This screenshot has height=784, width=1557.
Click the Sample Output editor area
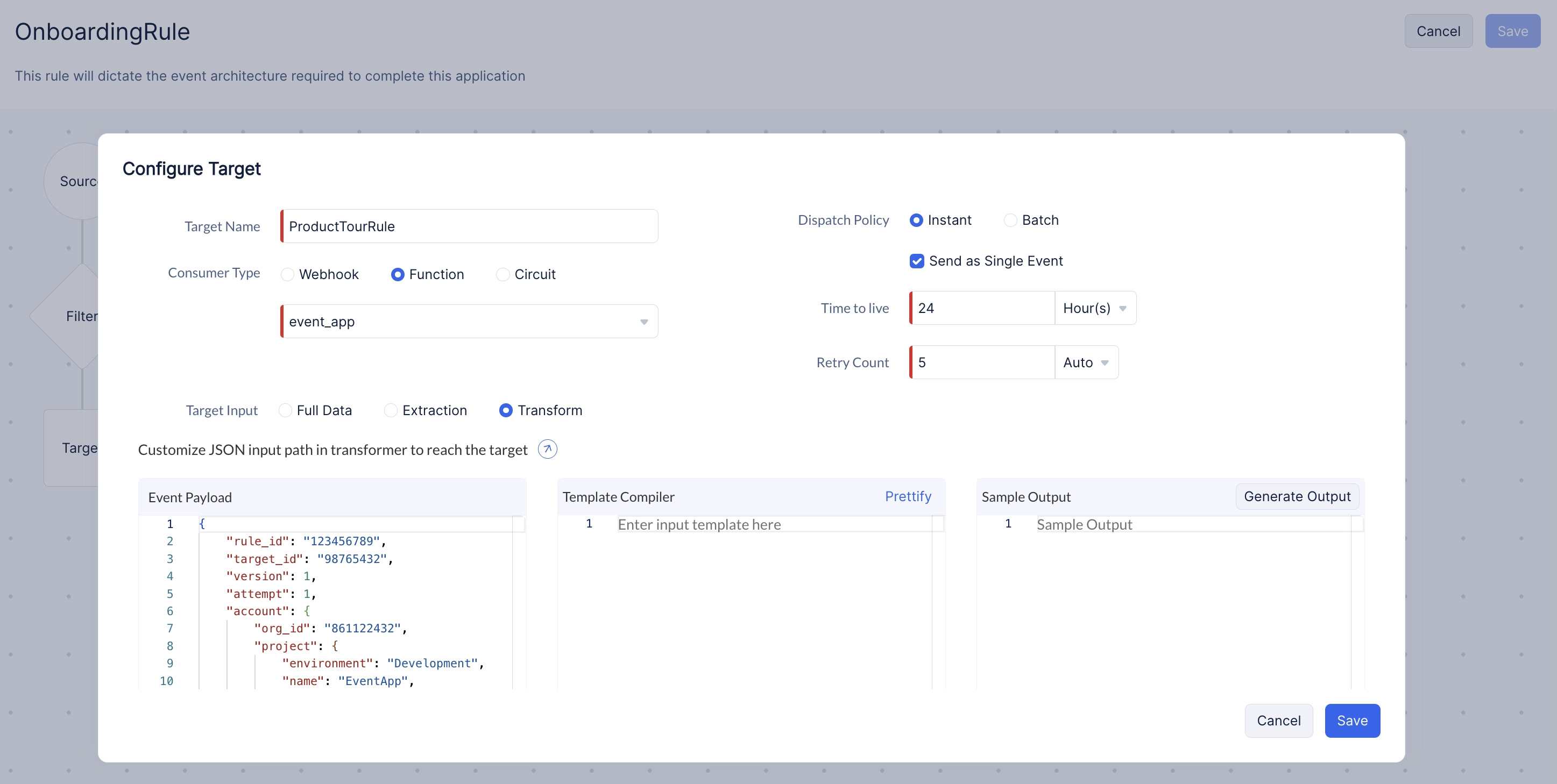tap(1170, 602)
